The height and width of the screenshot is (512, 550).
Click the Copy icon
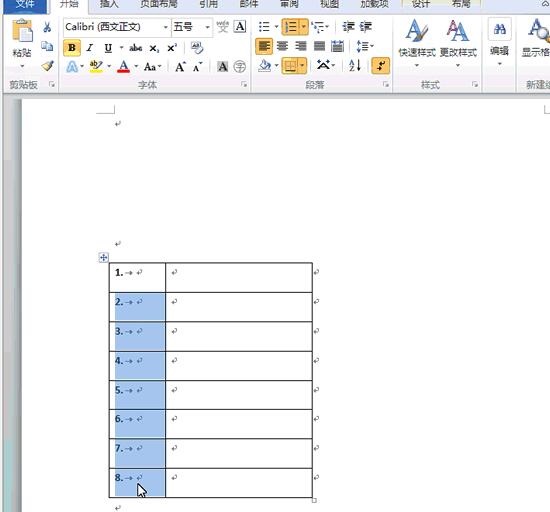click(47, 46)
